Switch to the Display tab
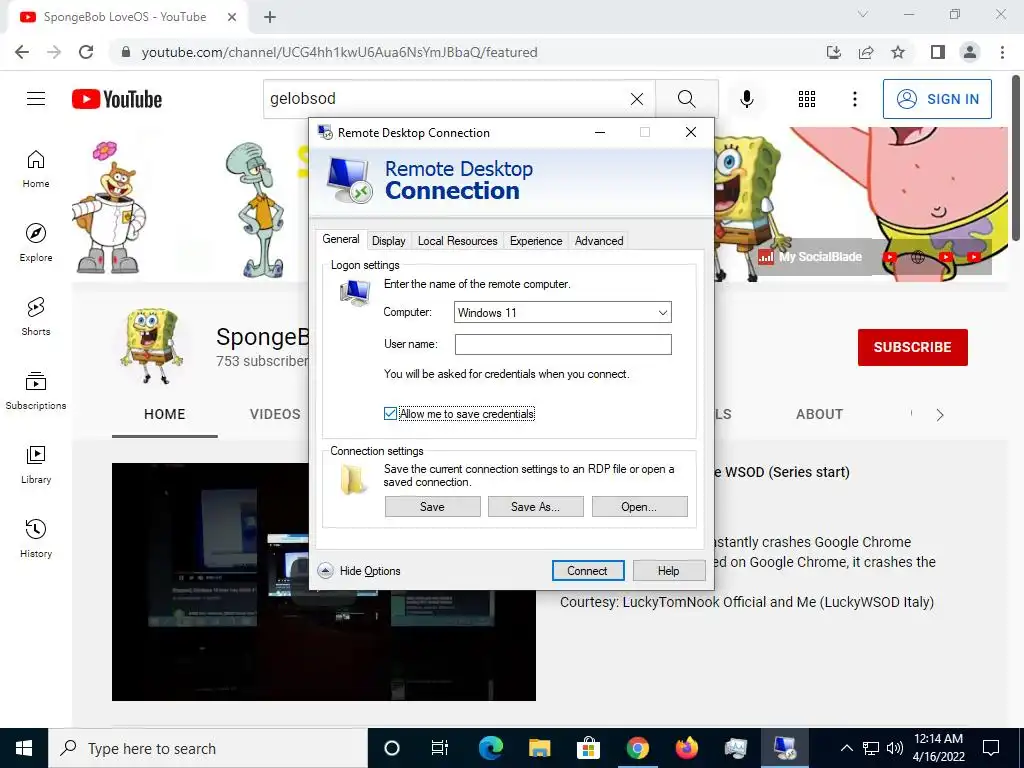Image resolution: width=1024 pixels, height=768 pixels. [389, 240]
